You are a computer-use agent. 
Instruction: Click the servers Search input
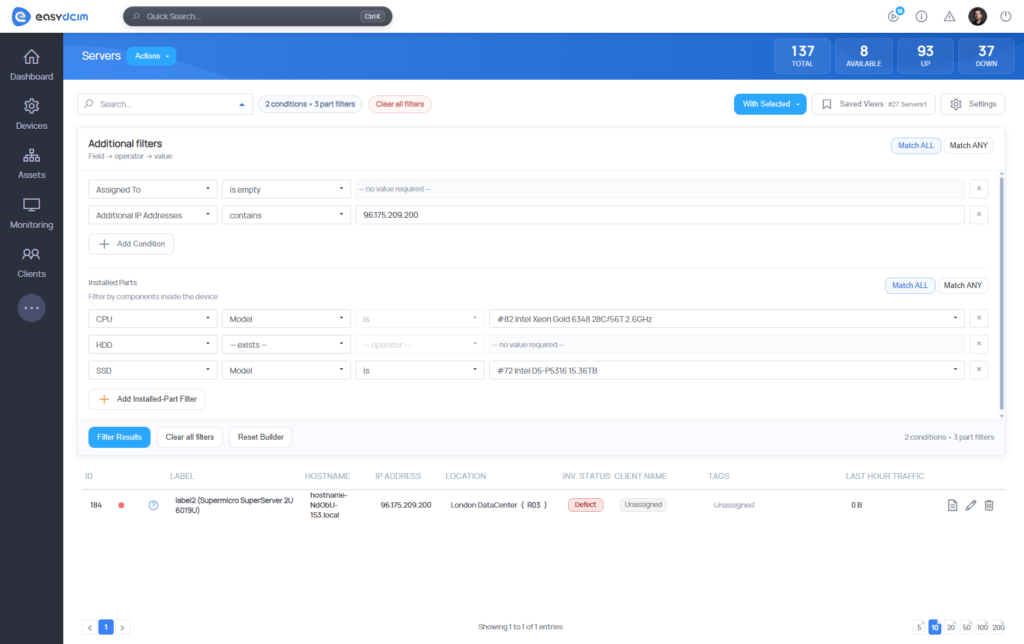(165, 104)
